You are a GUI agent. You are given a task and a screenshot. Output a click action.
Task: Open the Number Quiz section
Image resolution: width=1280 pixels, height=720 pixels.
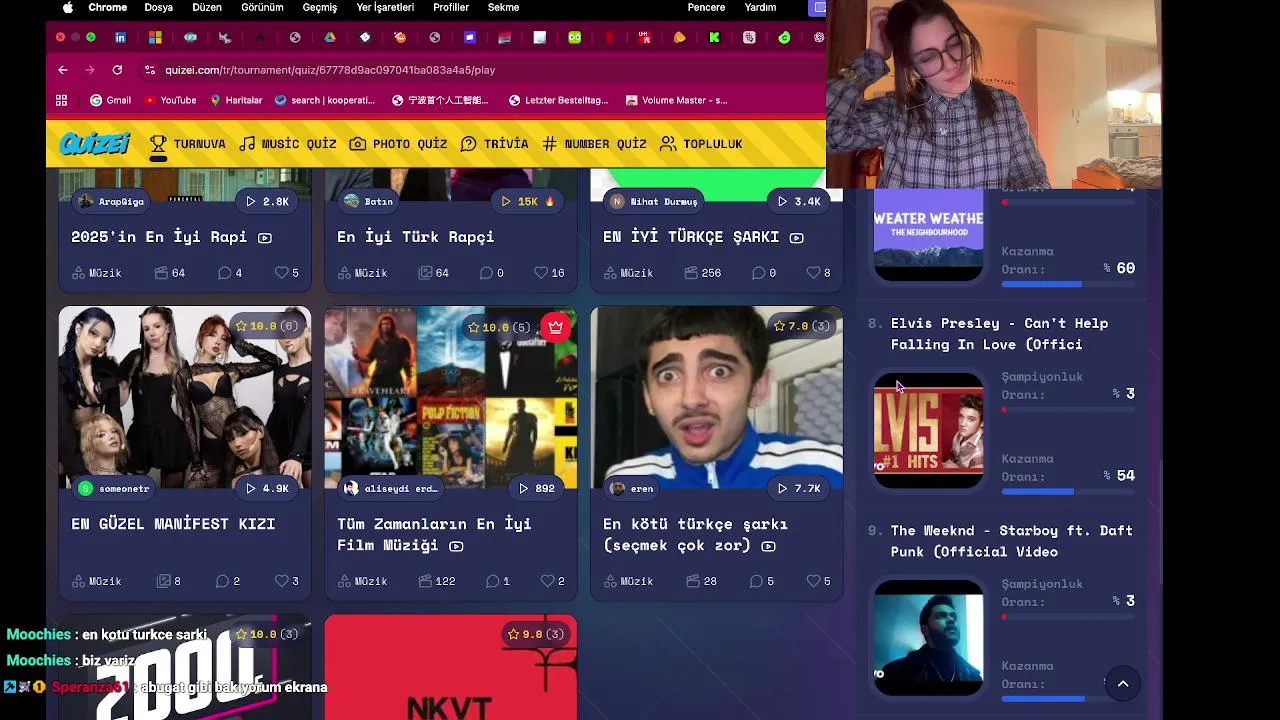tap(594, 144)
